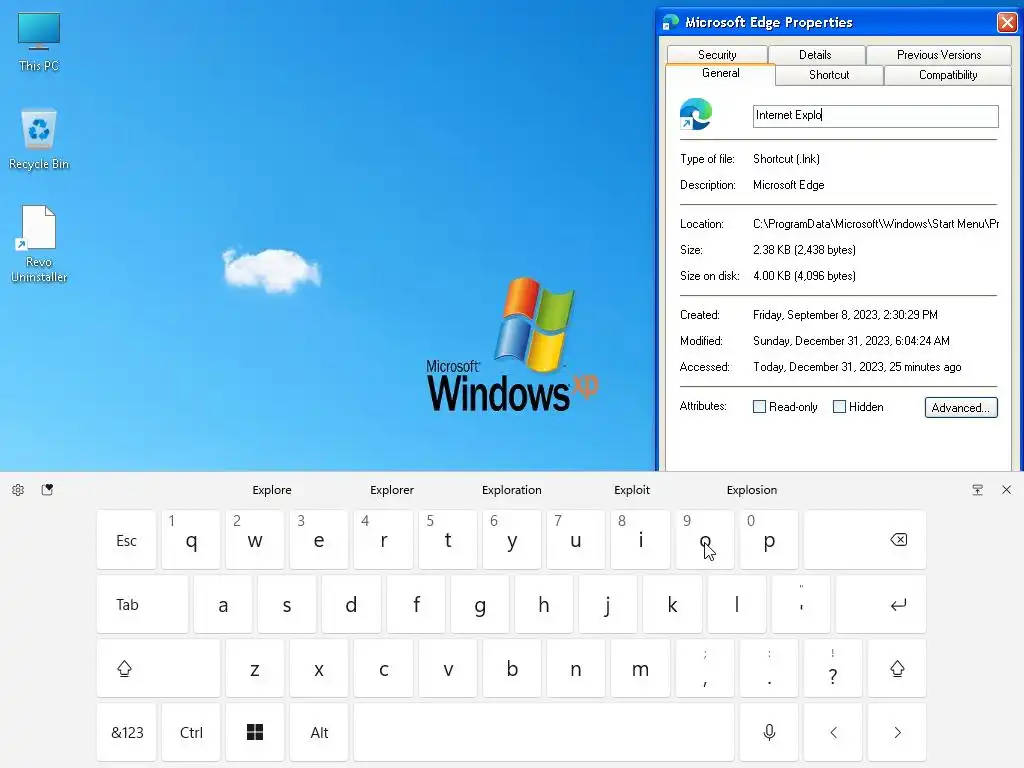
Task: Click the Edge shortcut icon in Properties
Action: click(x=696, y=114)
